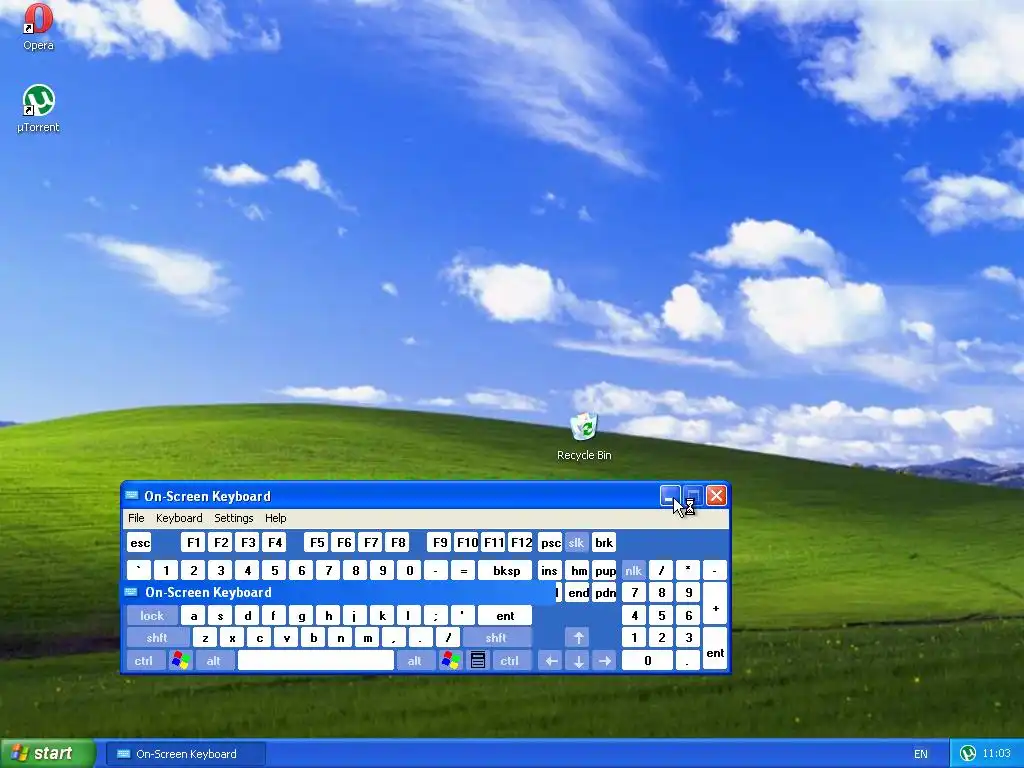This screenshot has height=768, width=1024.
Task: Click the letter z key
Action: pyautogui.click(x=205, y=638)
